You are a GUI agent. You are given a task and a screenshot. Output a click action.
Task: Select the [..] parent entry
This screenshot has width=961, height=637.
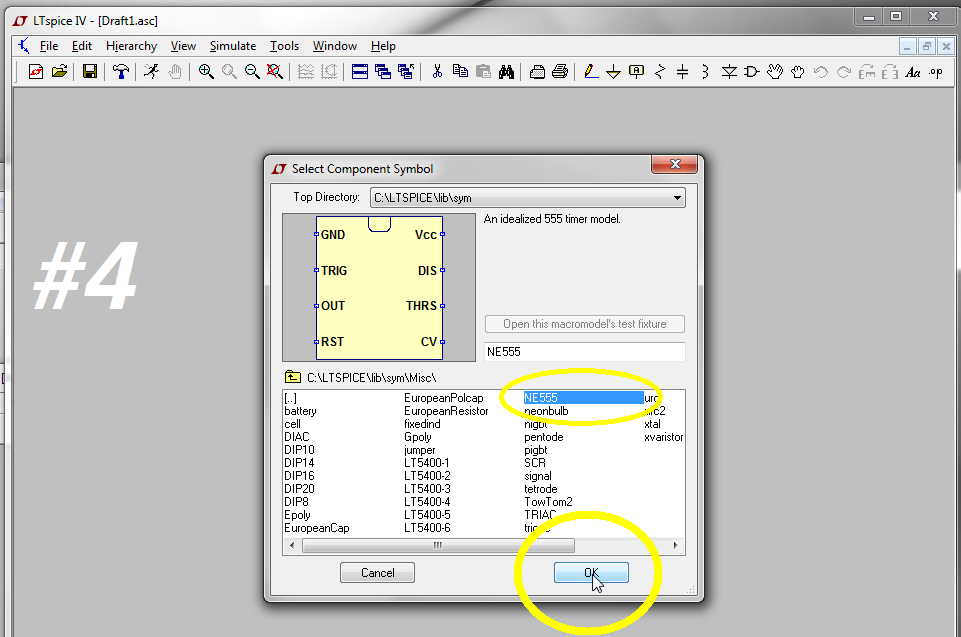tap(291, 399)
